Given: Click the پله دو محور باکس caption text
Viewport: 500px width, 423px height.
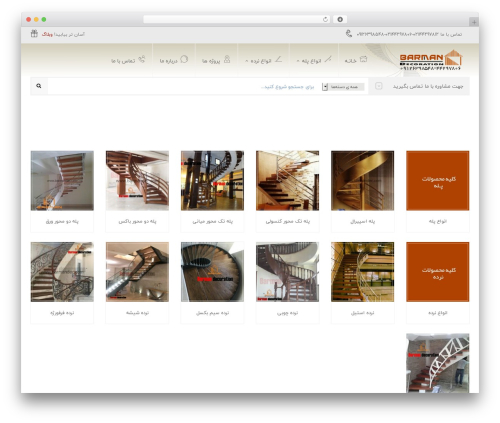Looking at the screenshot, I should click(x=137, y=221).
